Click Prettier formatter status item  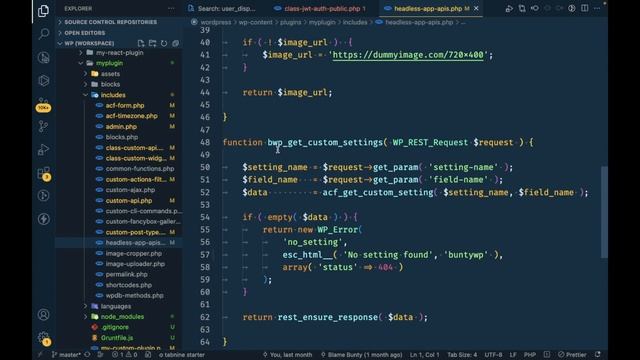[x=572, y=355]
